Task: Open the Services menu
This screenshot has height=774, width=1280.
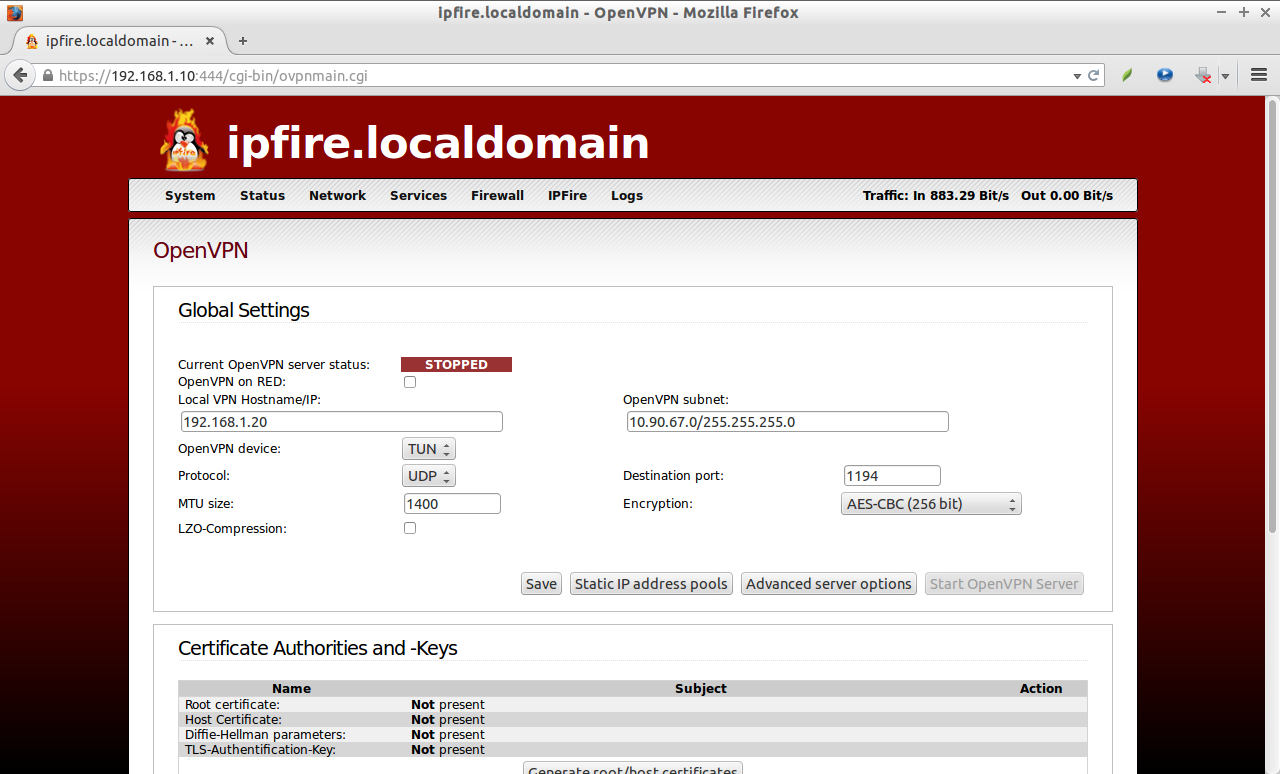Action: [418, 196]
